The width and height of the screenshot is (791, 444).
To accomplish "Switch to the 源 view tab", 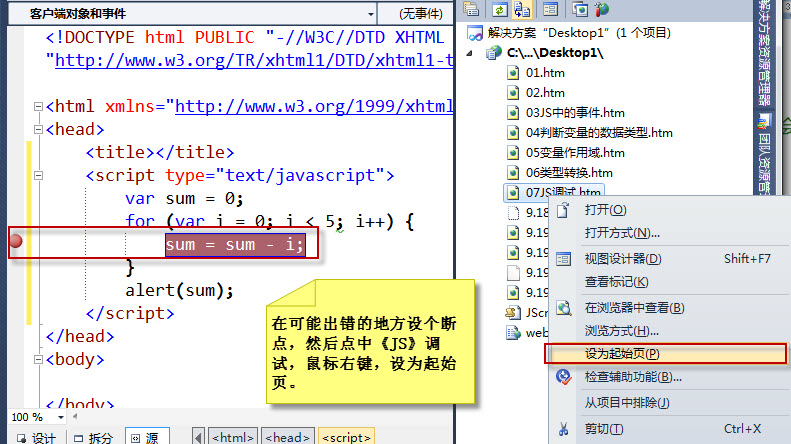I will 147,437.
